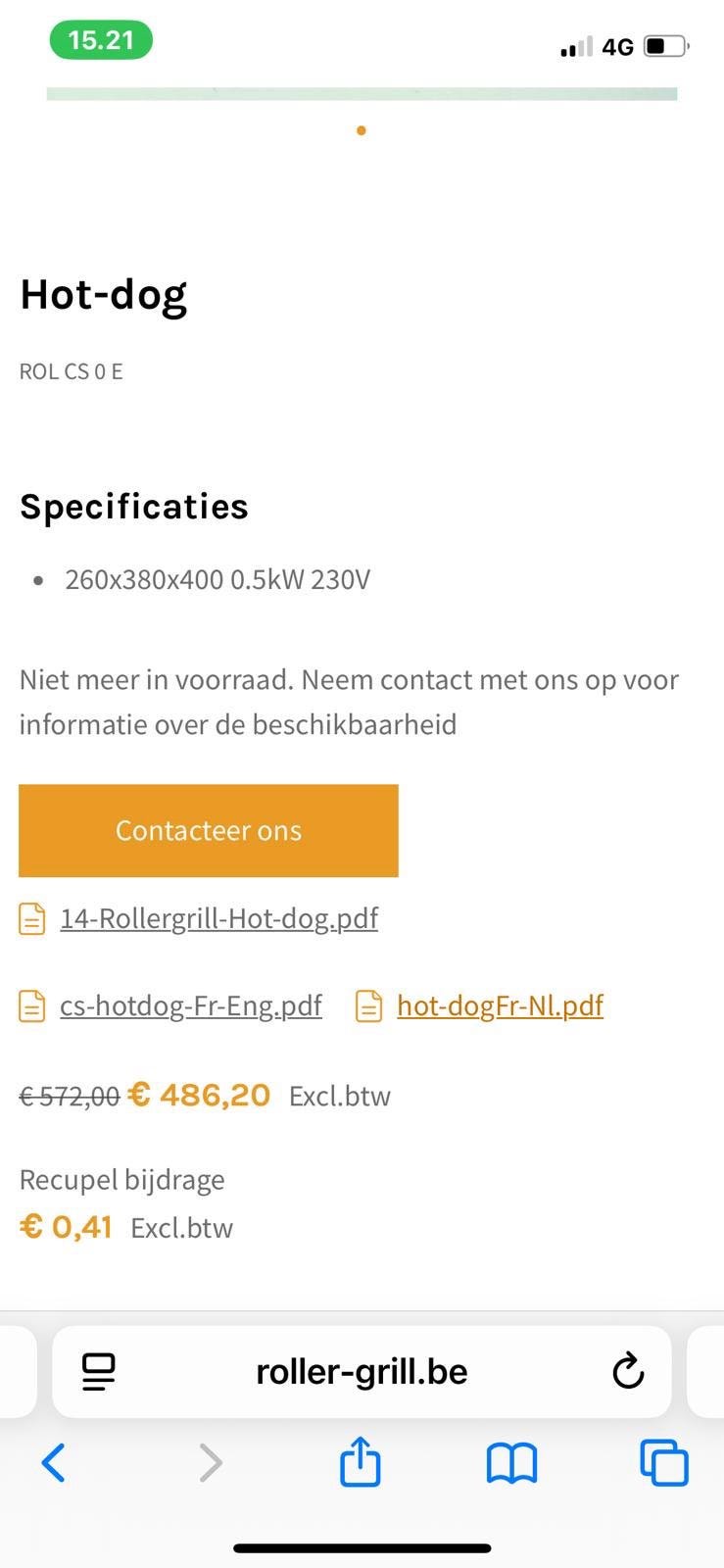Open the cs-hotdog-Fr-Eng.pdf link
Screen dimensions: 724x1568
coord(191,1005)
